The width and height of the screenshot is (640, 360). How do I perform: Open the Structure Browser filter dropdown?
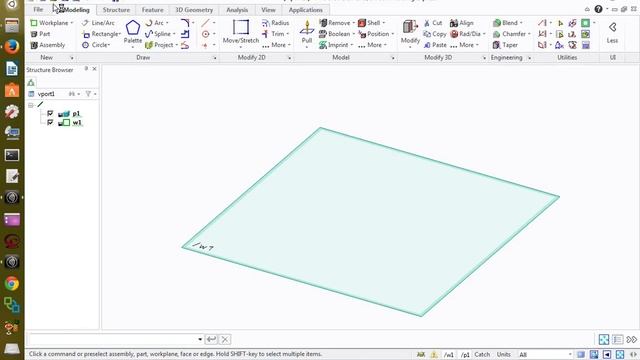(x=90, y=94)
